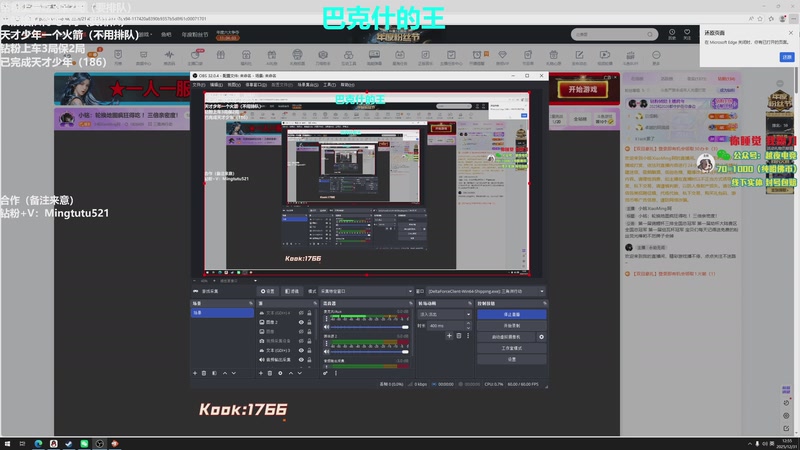This screenshot has height=450, width=800.
Task: Open 设置 from the OBS controls dock
Action: point(511,360)
